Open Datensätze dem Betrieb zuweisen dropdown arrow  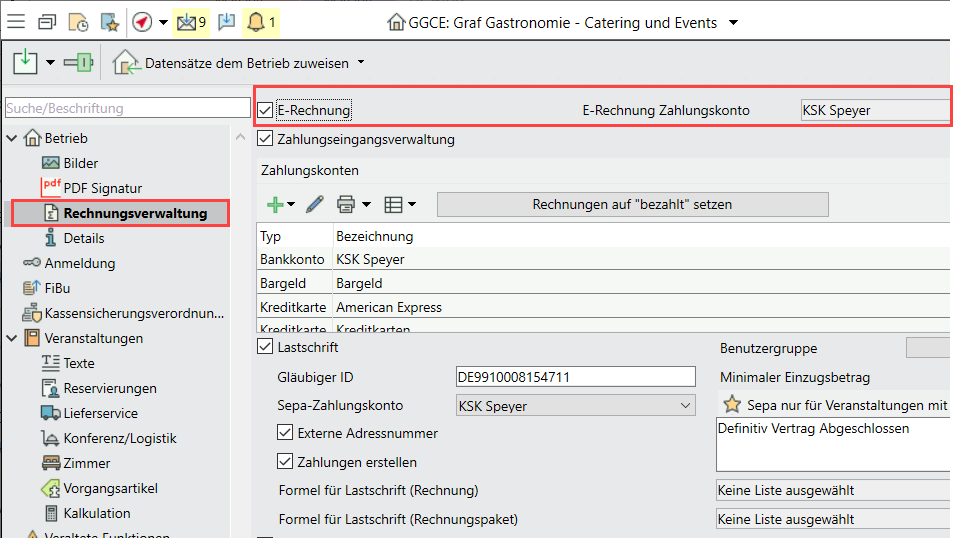[x=361, y=63]
